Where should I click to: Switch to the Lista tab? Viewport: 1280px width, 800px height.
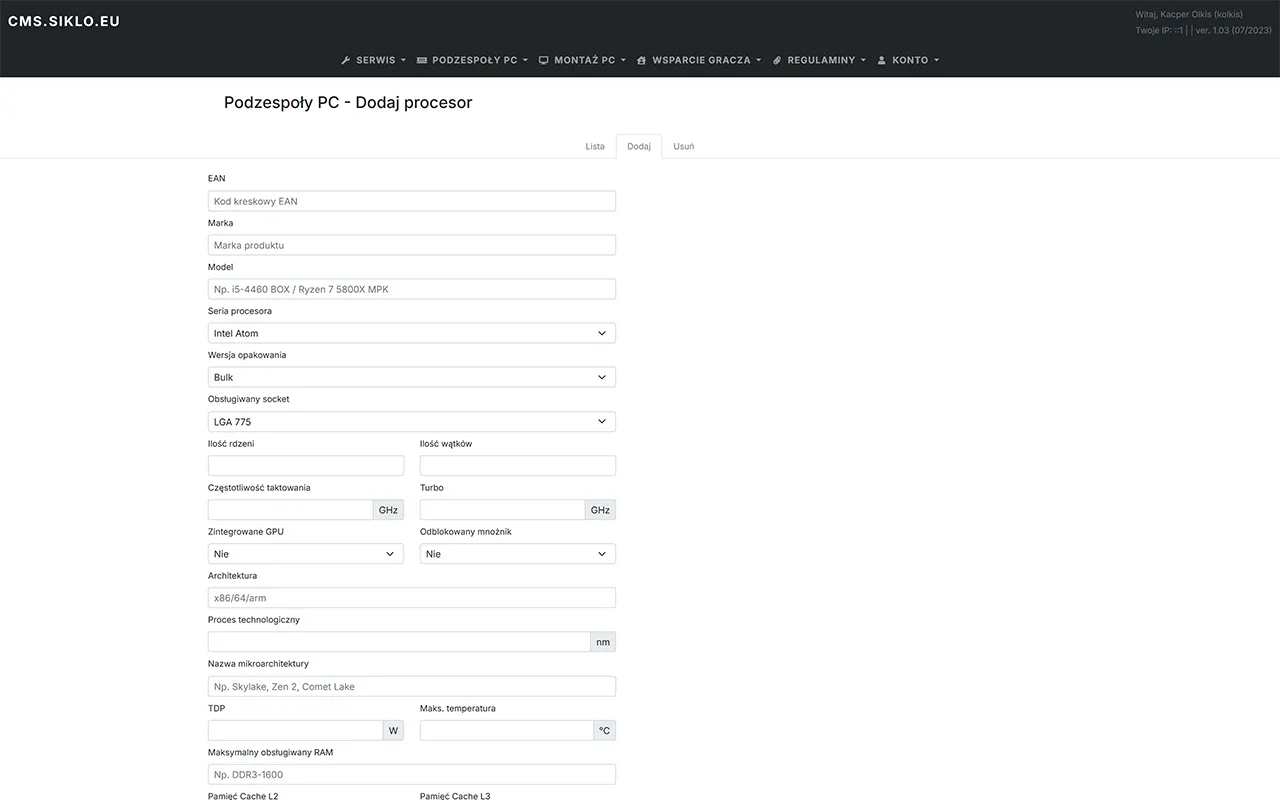click(x=595, y=146)
